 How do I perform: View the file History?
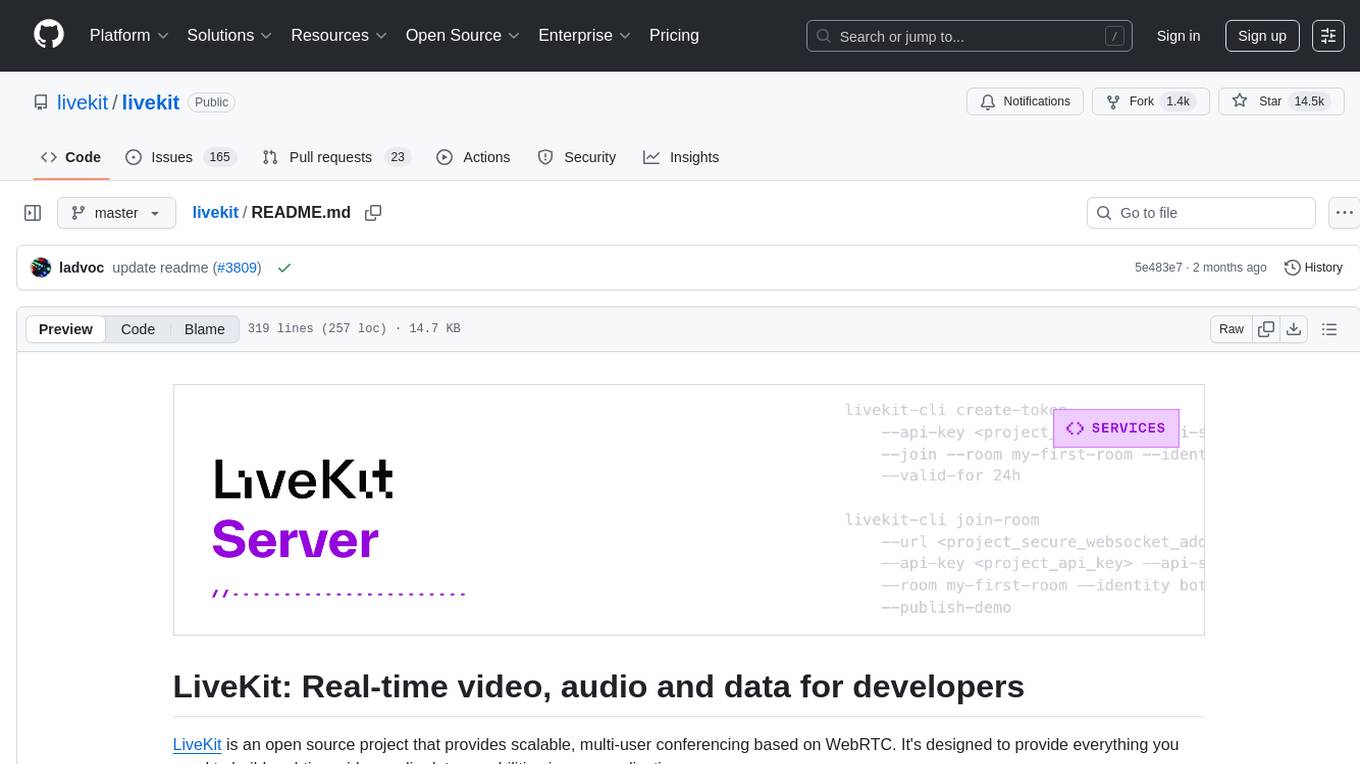[x=1313, y=268]
